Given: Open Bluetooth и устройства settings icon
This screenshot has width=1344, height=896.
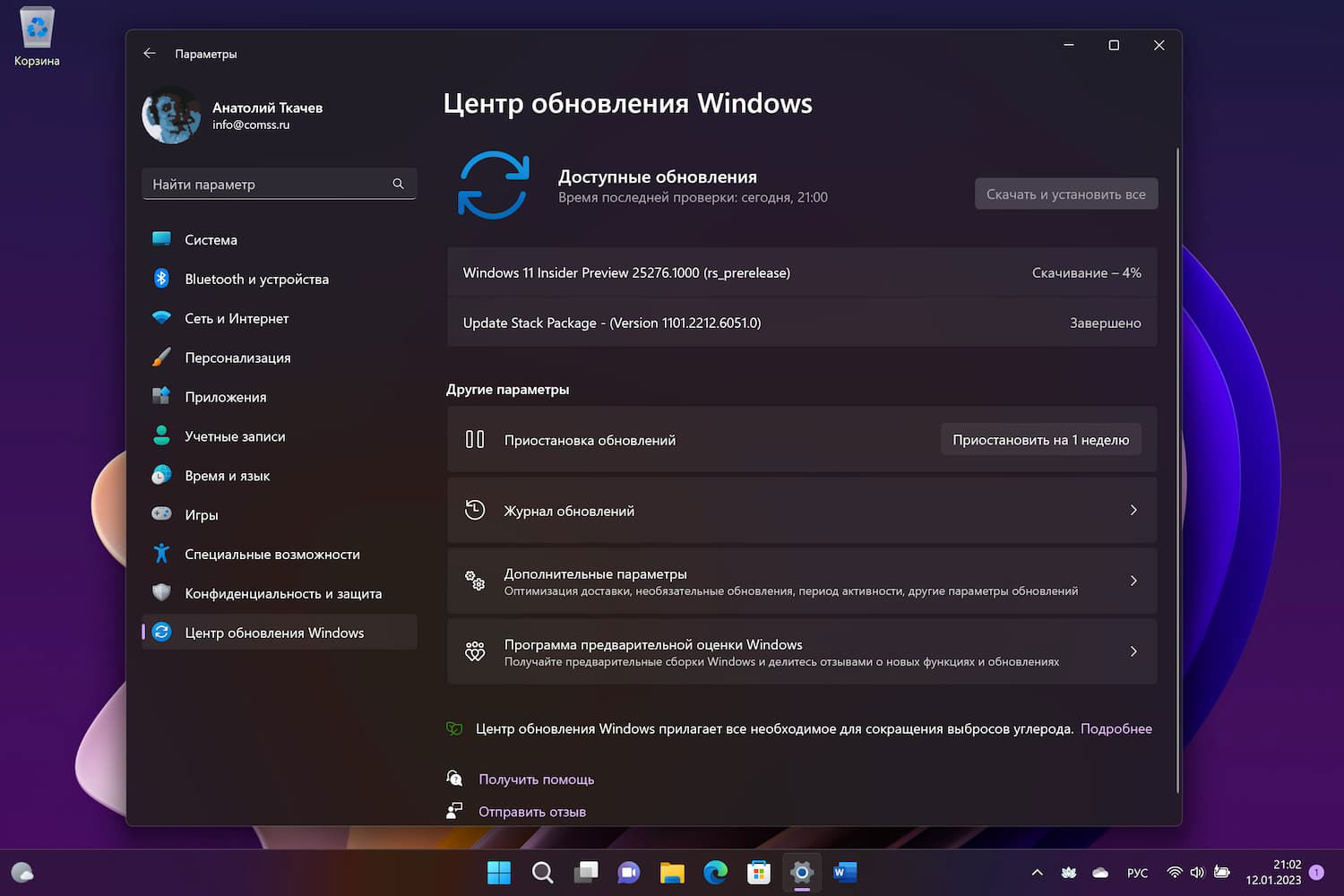Looking at the screenshot, I should pos(161,279).
